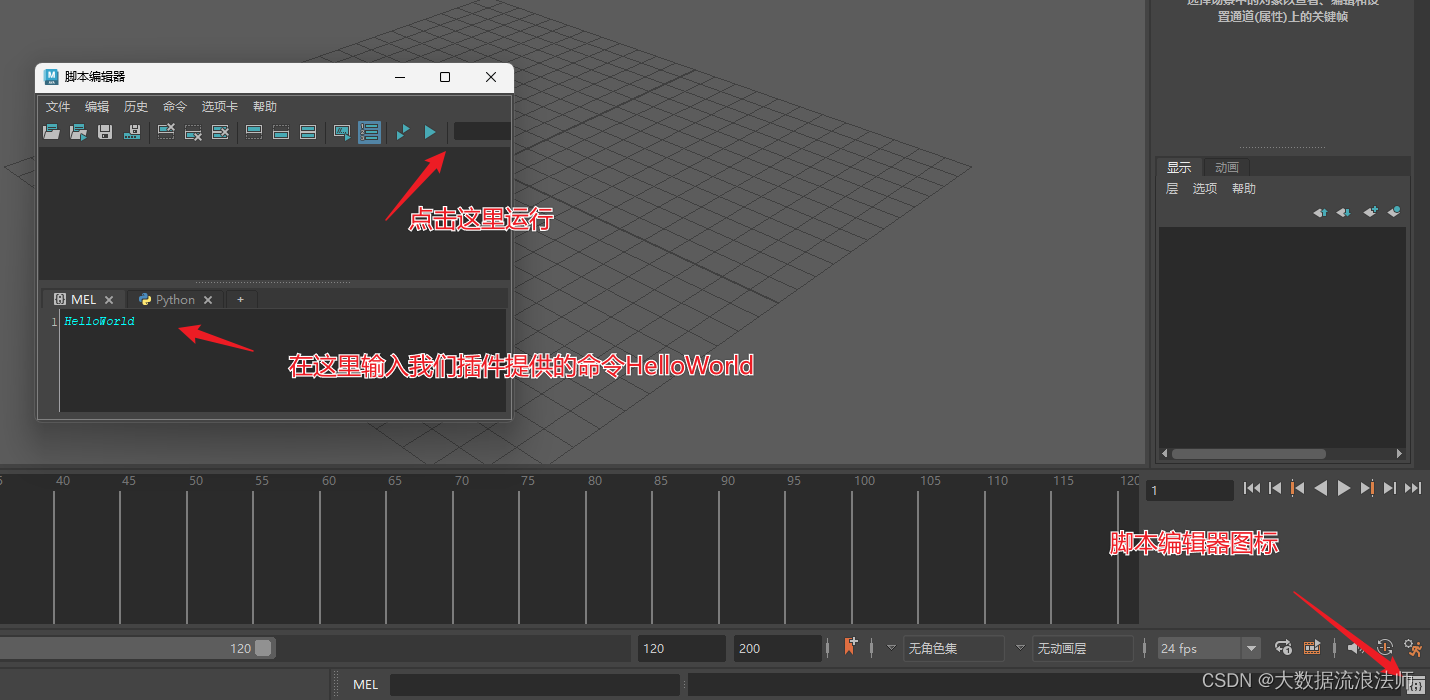Viewport: 1430px width, 700px height.
Task: Close the Python tab with its X
Action: 208,300
